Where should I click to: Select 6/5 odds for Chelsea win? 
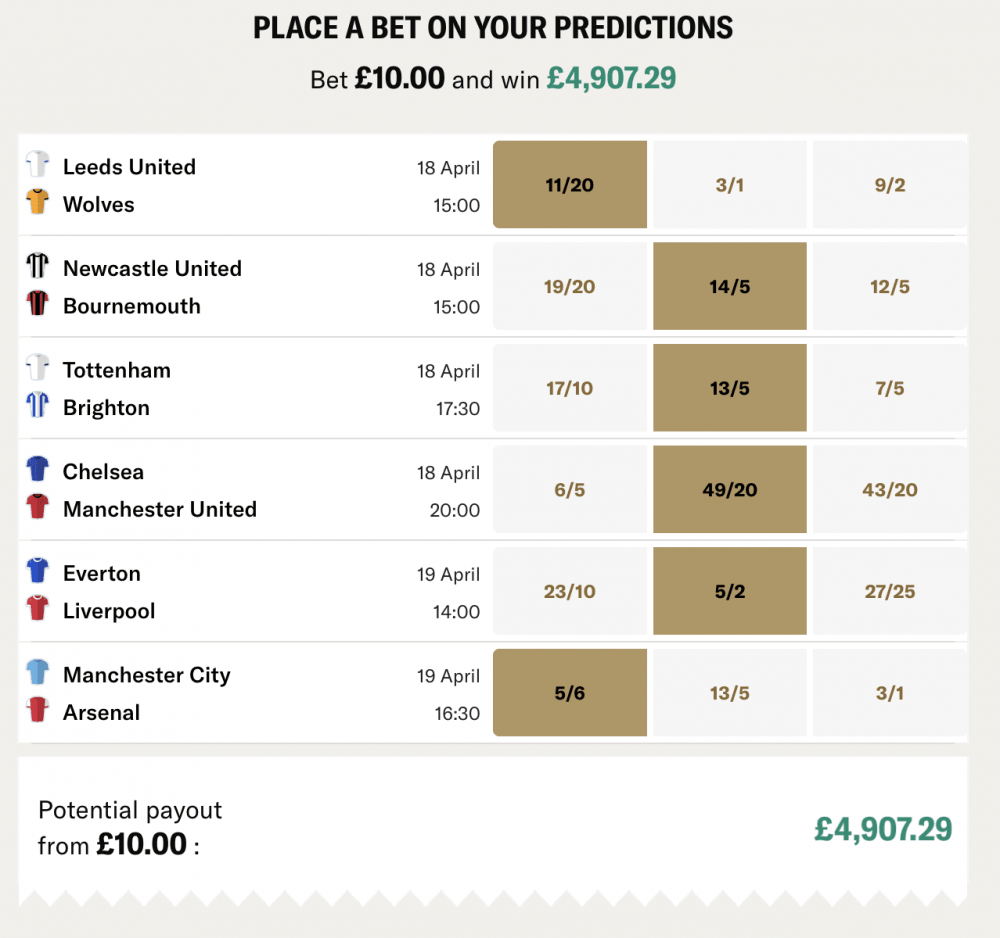click(x=569, y=489)
